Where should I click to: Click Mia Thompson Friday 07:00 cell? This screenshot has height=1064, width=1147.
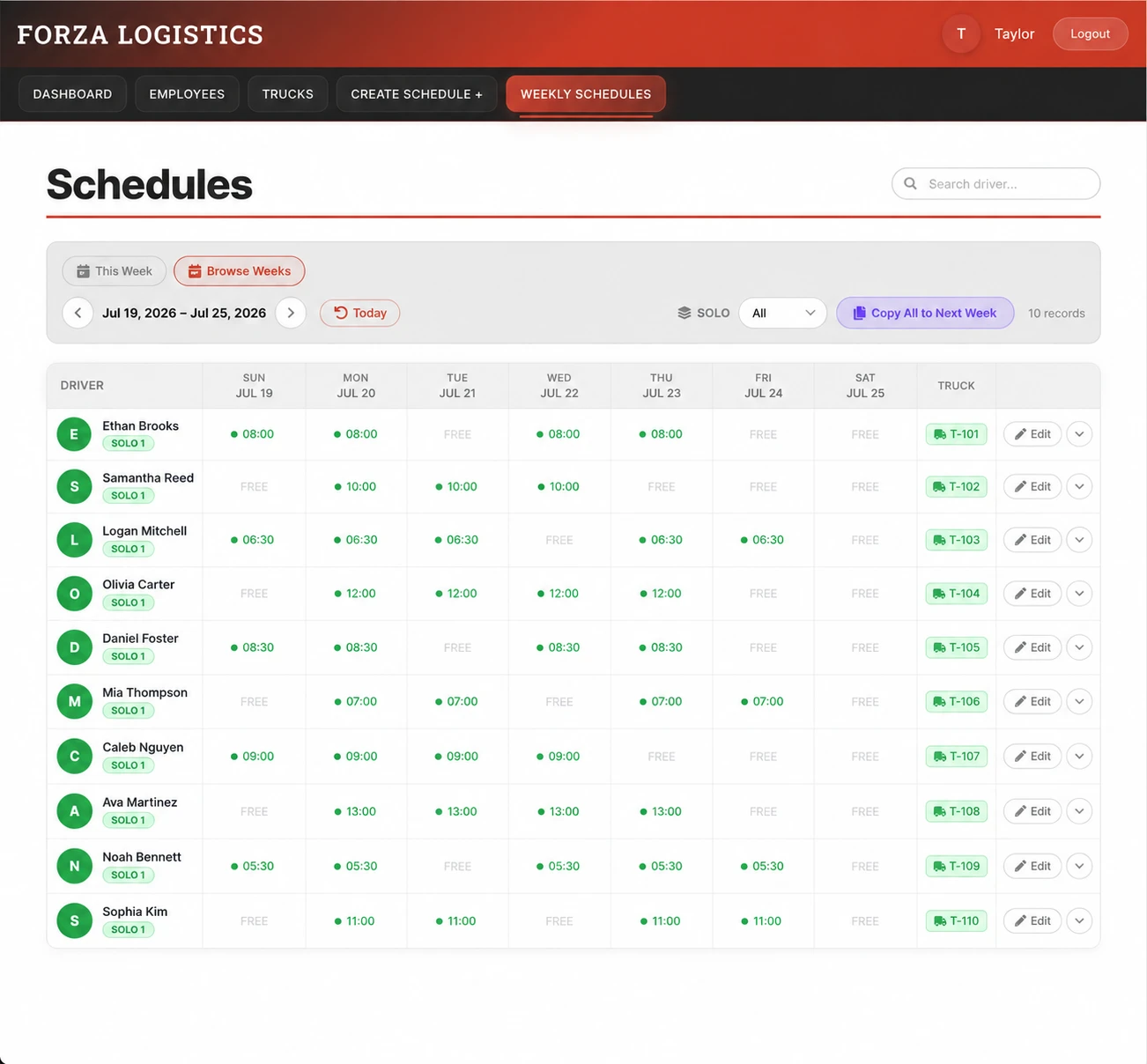point(763,701)
